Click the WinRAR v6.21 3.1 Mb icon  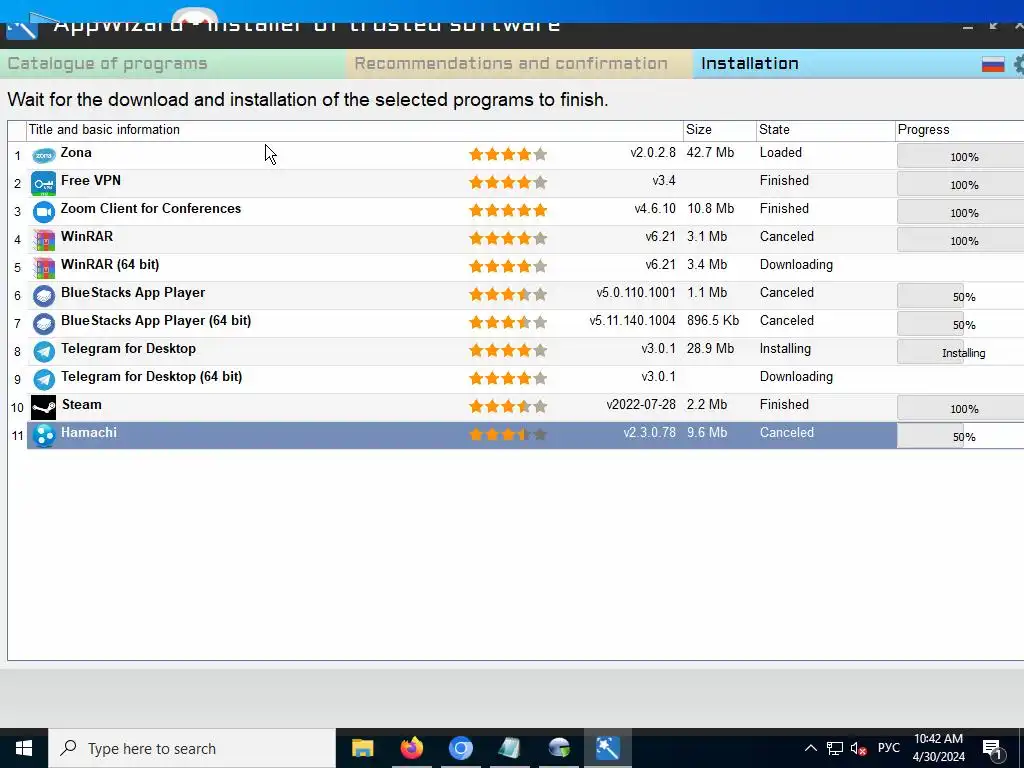click(x=44, y=240)
